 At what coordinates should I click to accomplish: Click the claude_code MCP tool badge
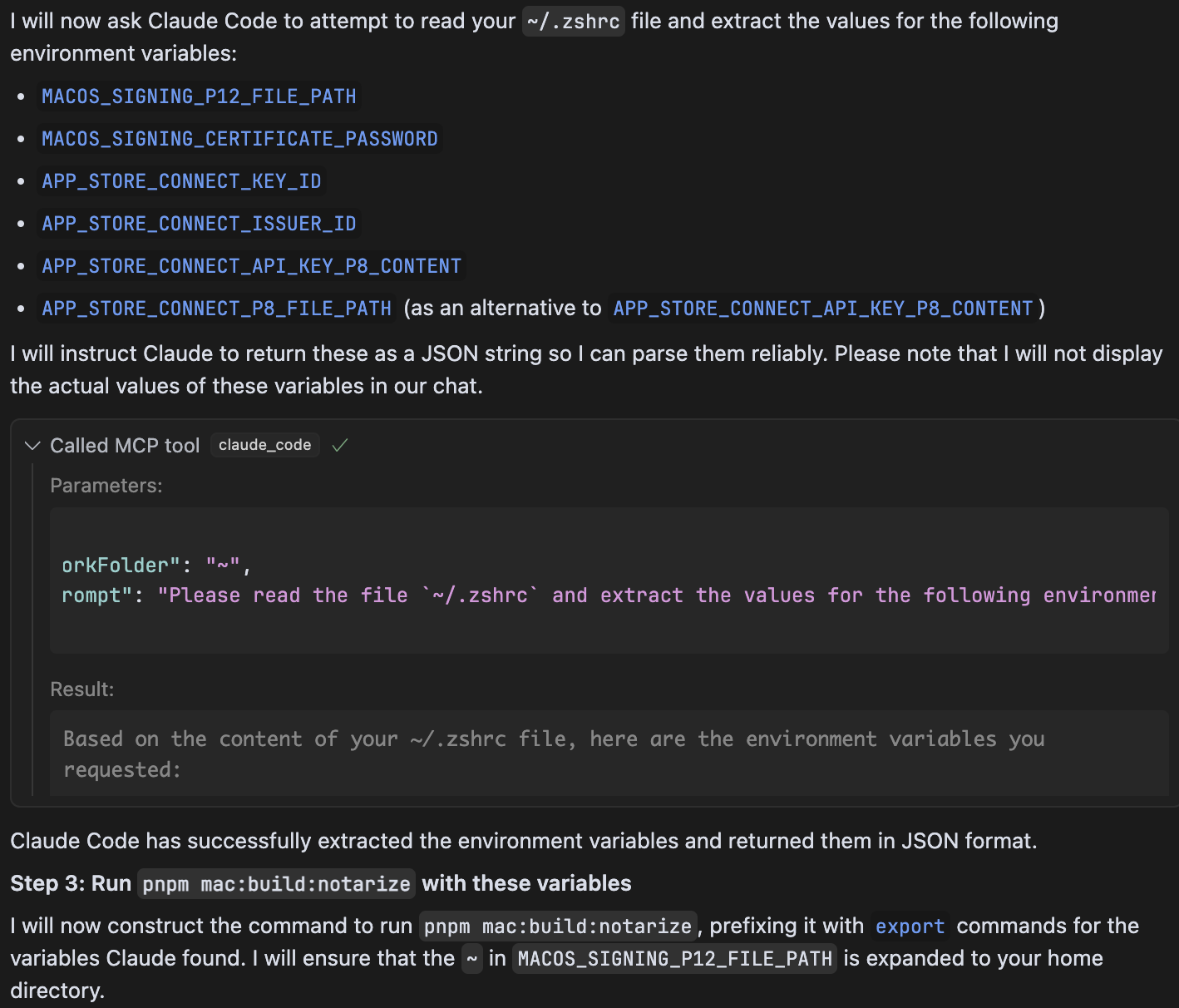click(264, 444)
